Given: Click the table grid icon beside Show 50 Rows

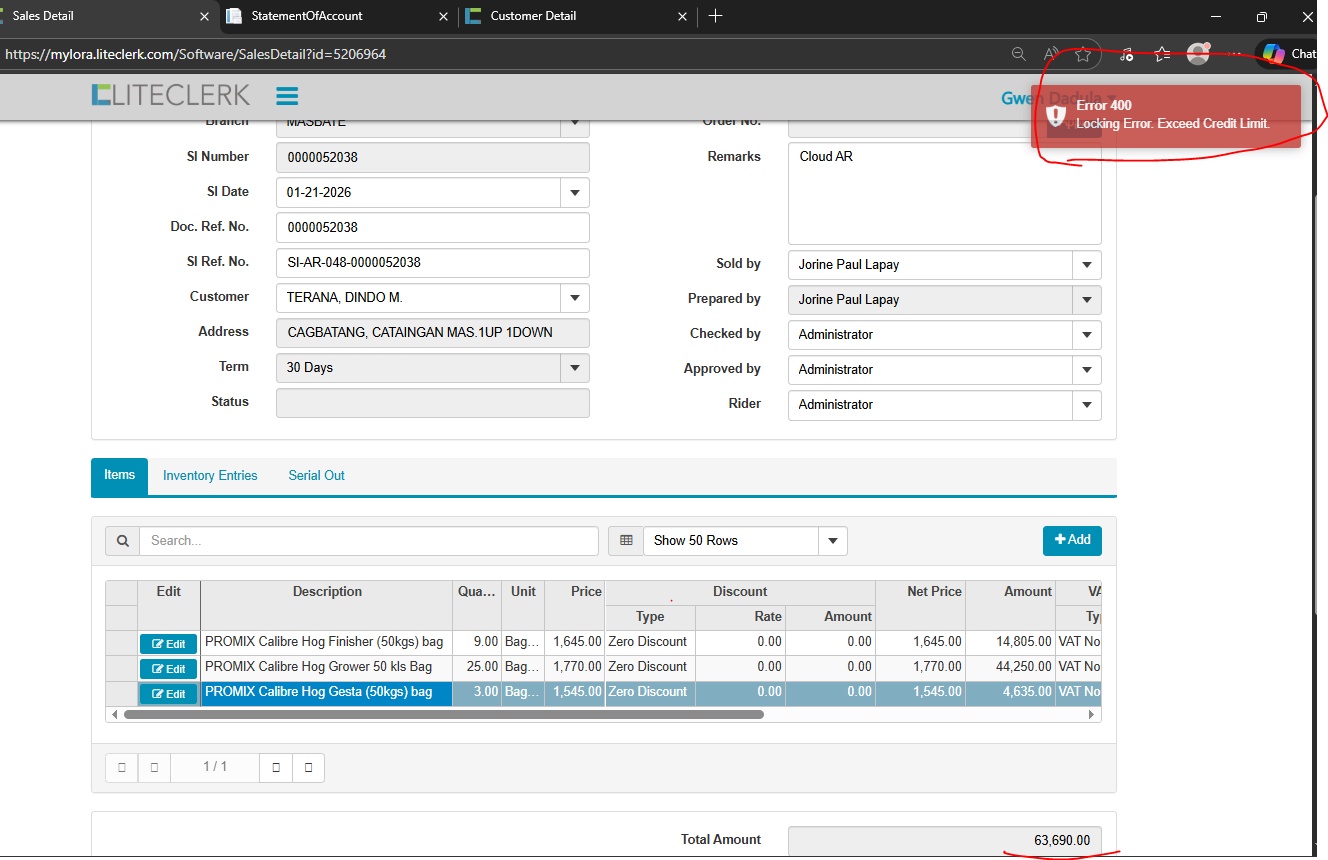Looking at the screenshot, I should (626, 541).
